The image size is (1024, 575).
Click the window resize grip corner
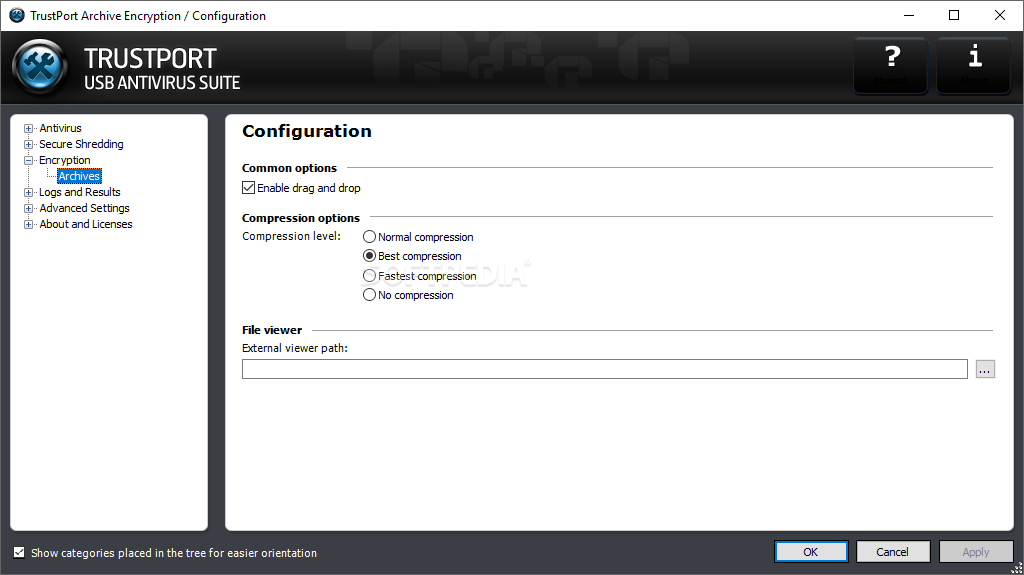(1017, 568)
